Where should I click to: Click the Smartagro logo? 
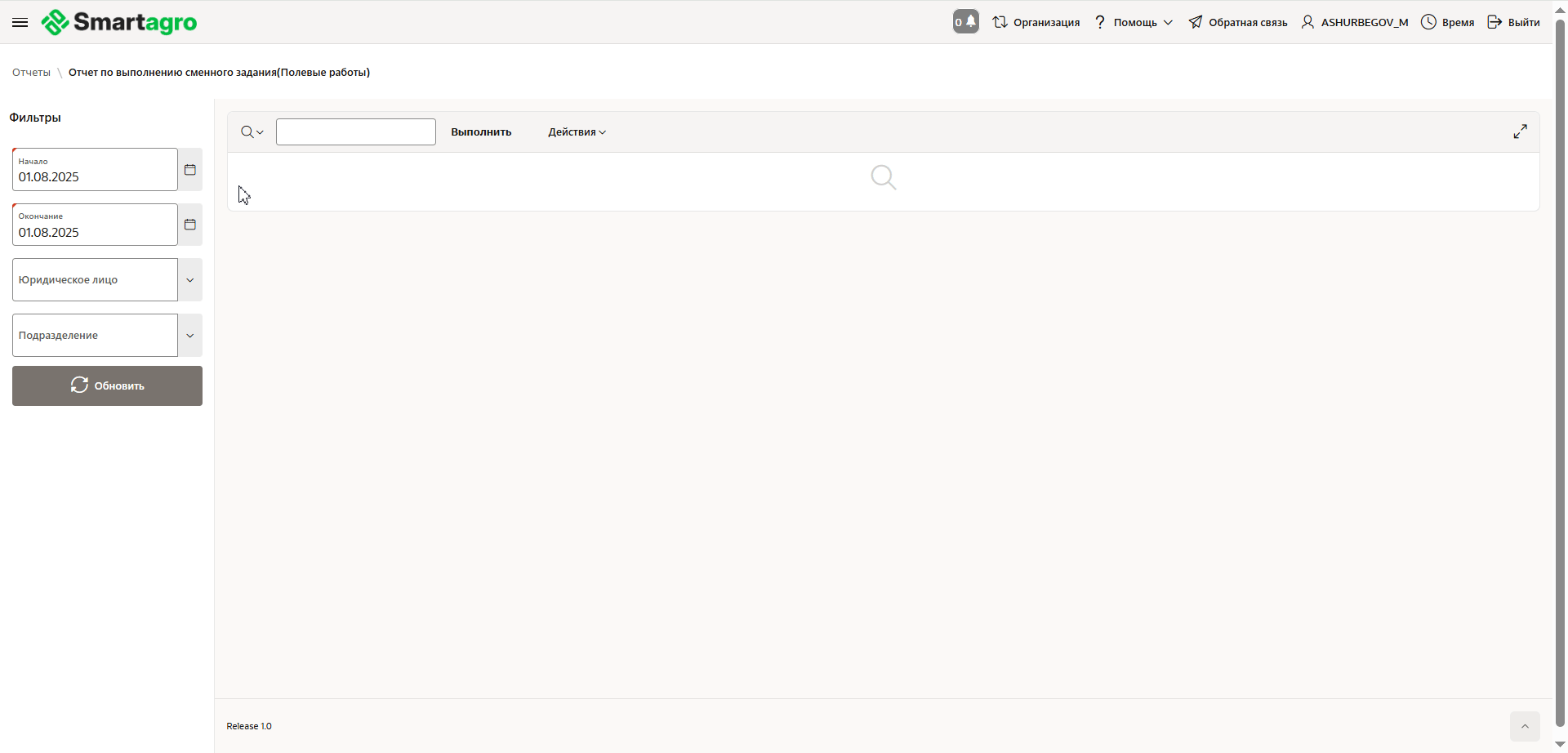[119, 22]
